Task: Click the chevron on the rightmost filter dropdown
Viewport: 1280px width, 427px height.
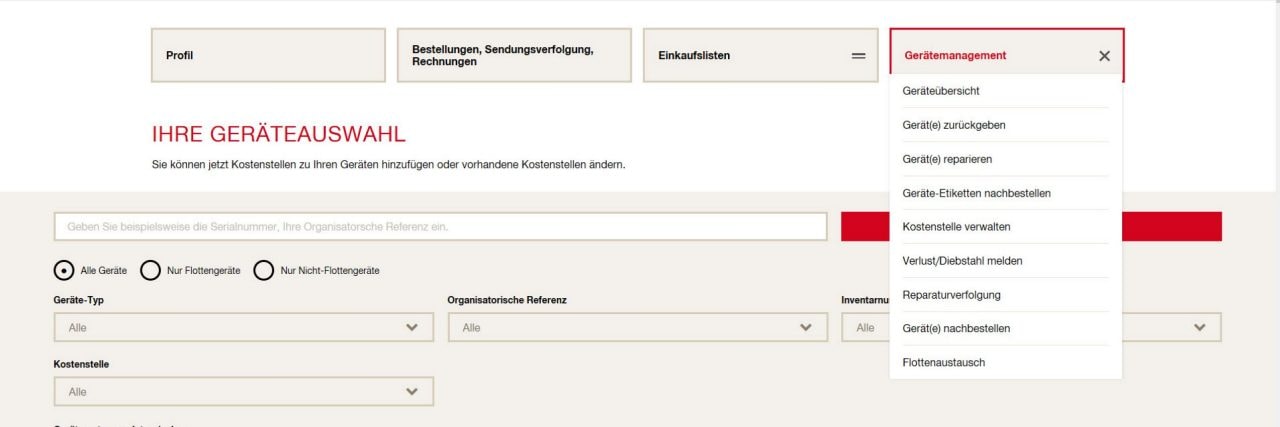Action: 1200,327
